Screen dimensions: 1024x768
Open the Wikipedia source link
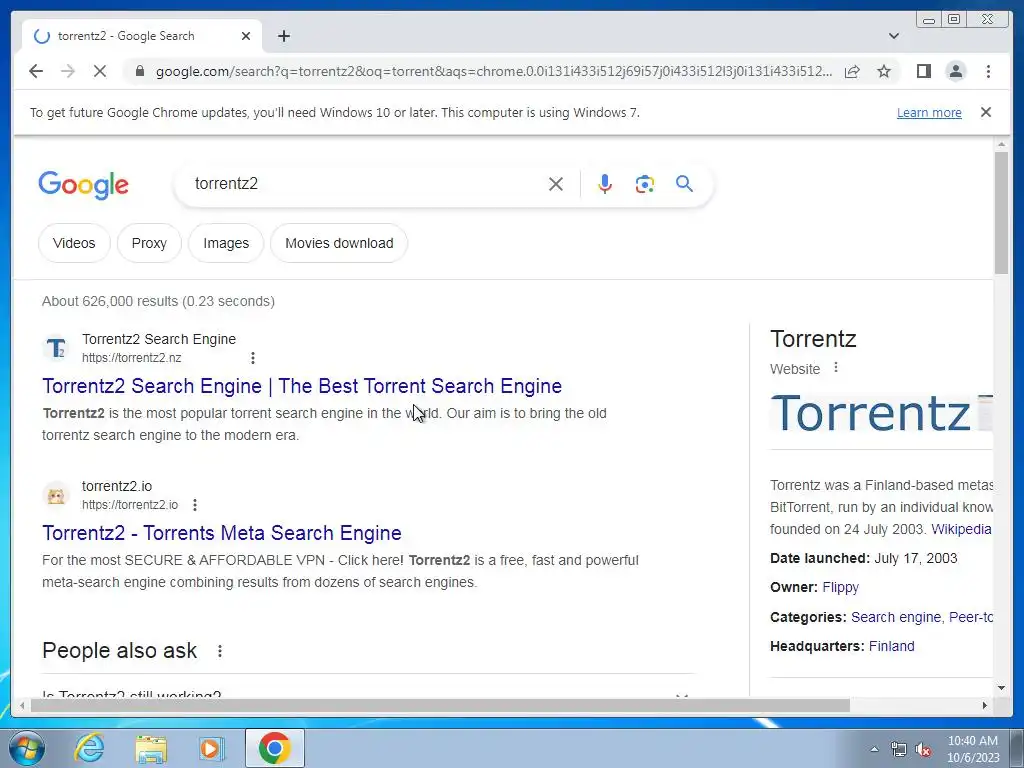pyautogui.click(x=961, y=529)
